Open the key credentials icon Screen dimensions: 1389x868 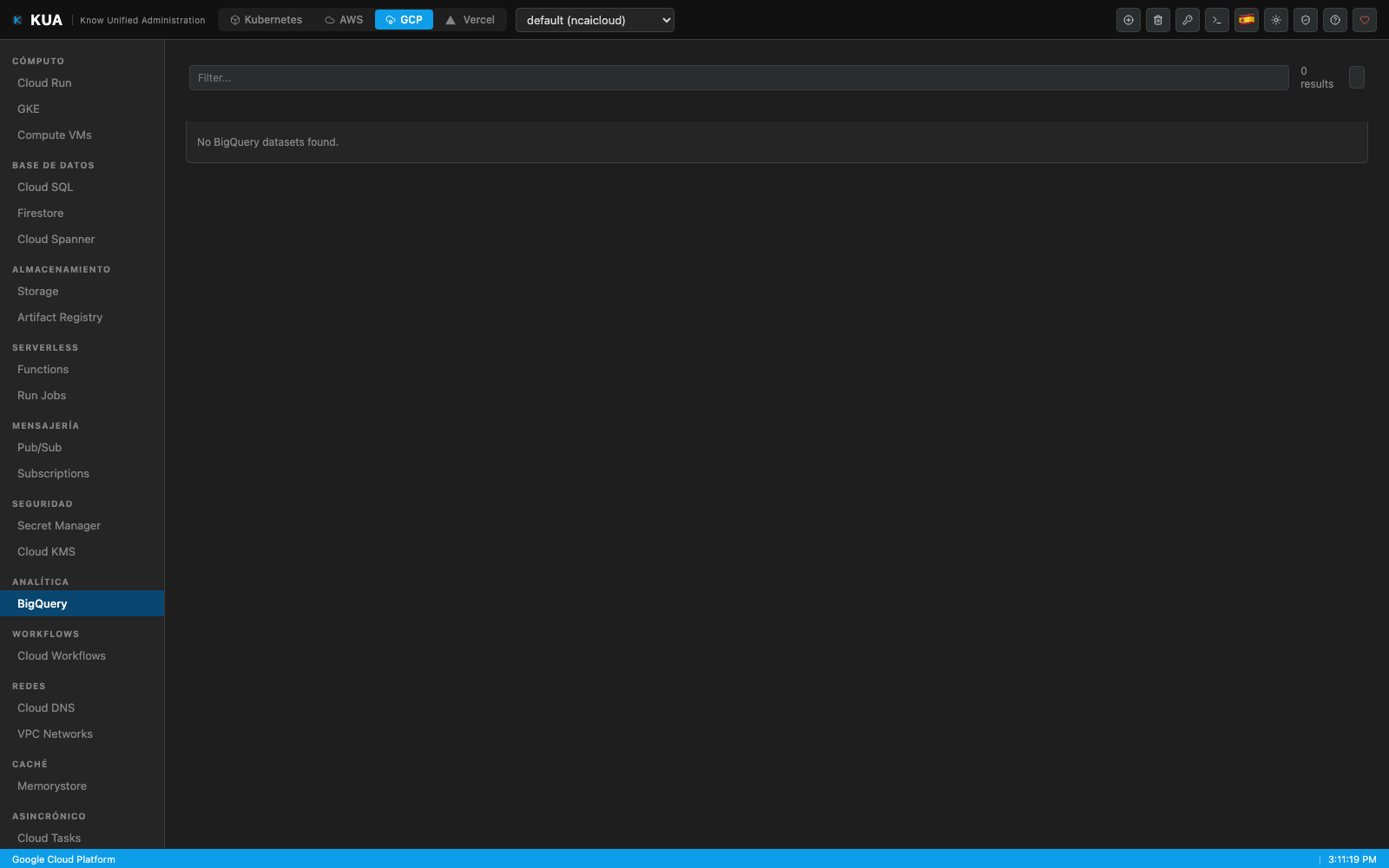[1188, 20]
